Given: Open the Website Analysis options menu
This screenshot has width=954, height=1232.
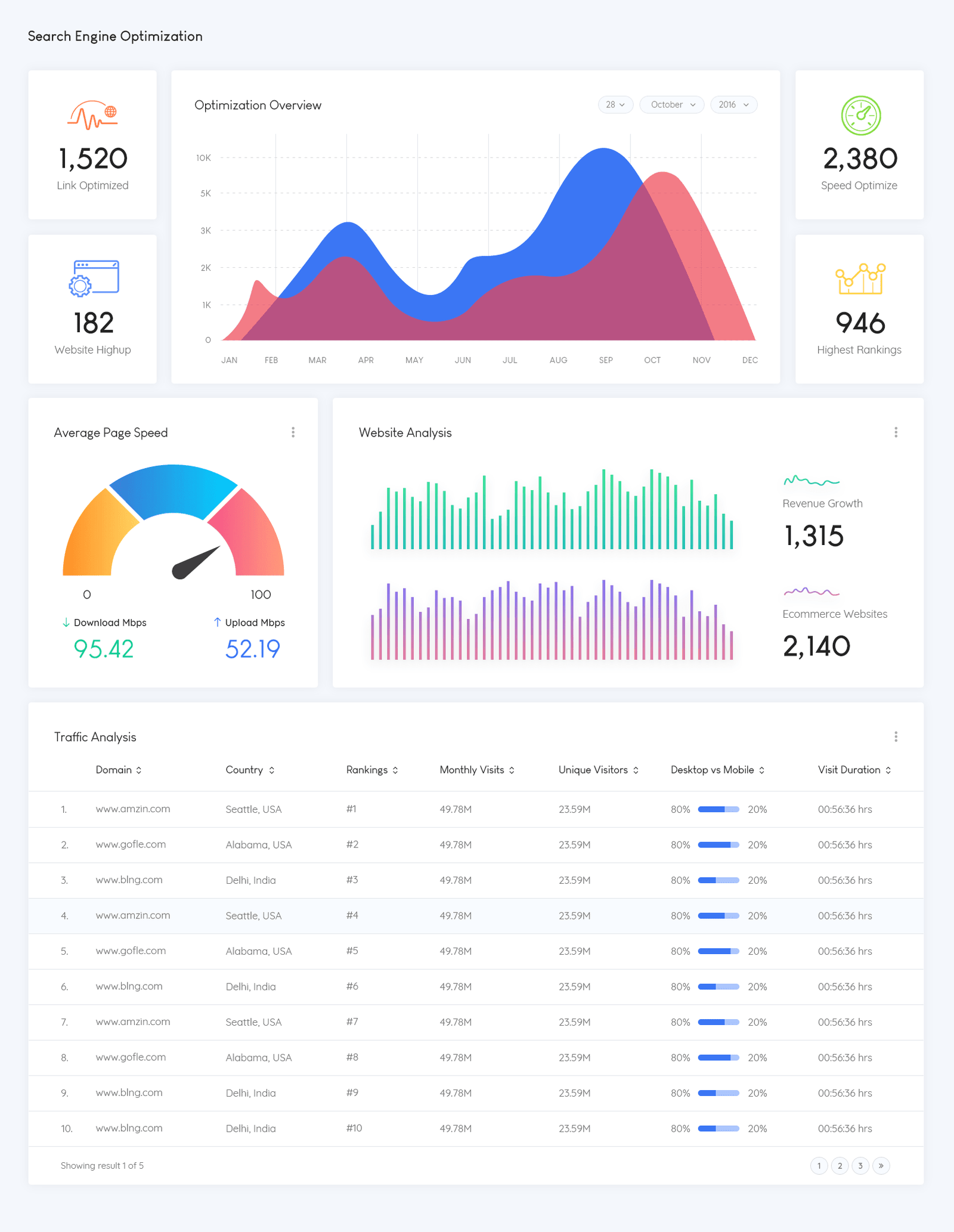Looking at the screenshot, I should point(896,432).
